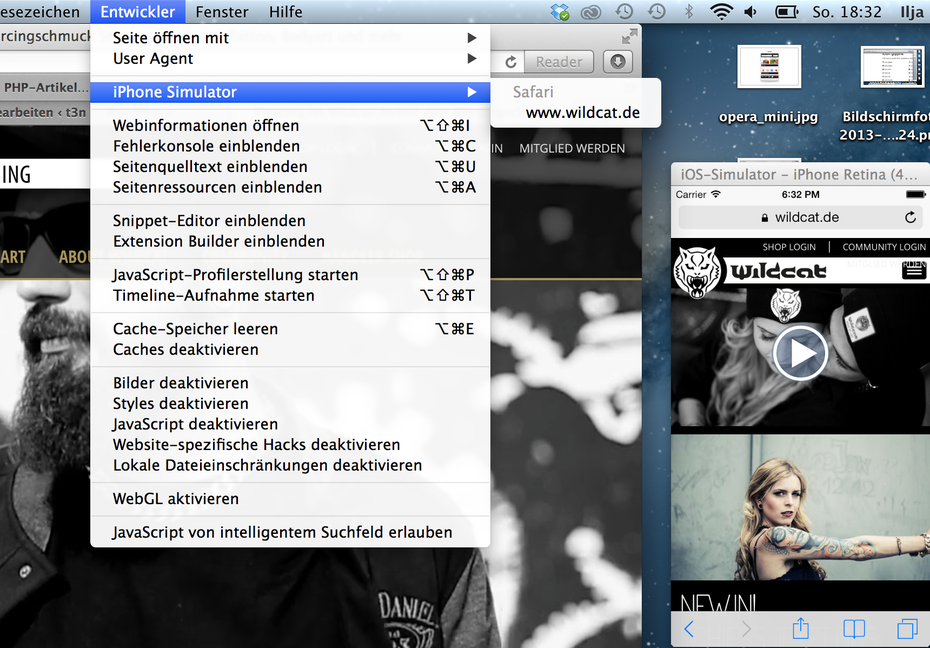This screenshot has height=648, width=930.
Task: Toggle 'JavaScript von intelligentem Suchfeld erlauben'
Action: 290,532
